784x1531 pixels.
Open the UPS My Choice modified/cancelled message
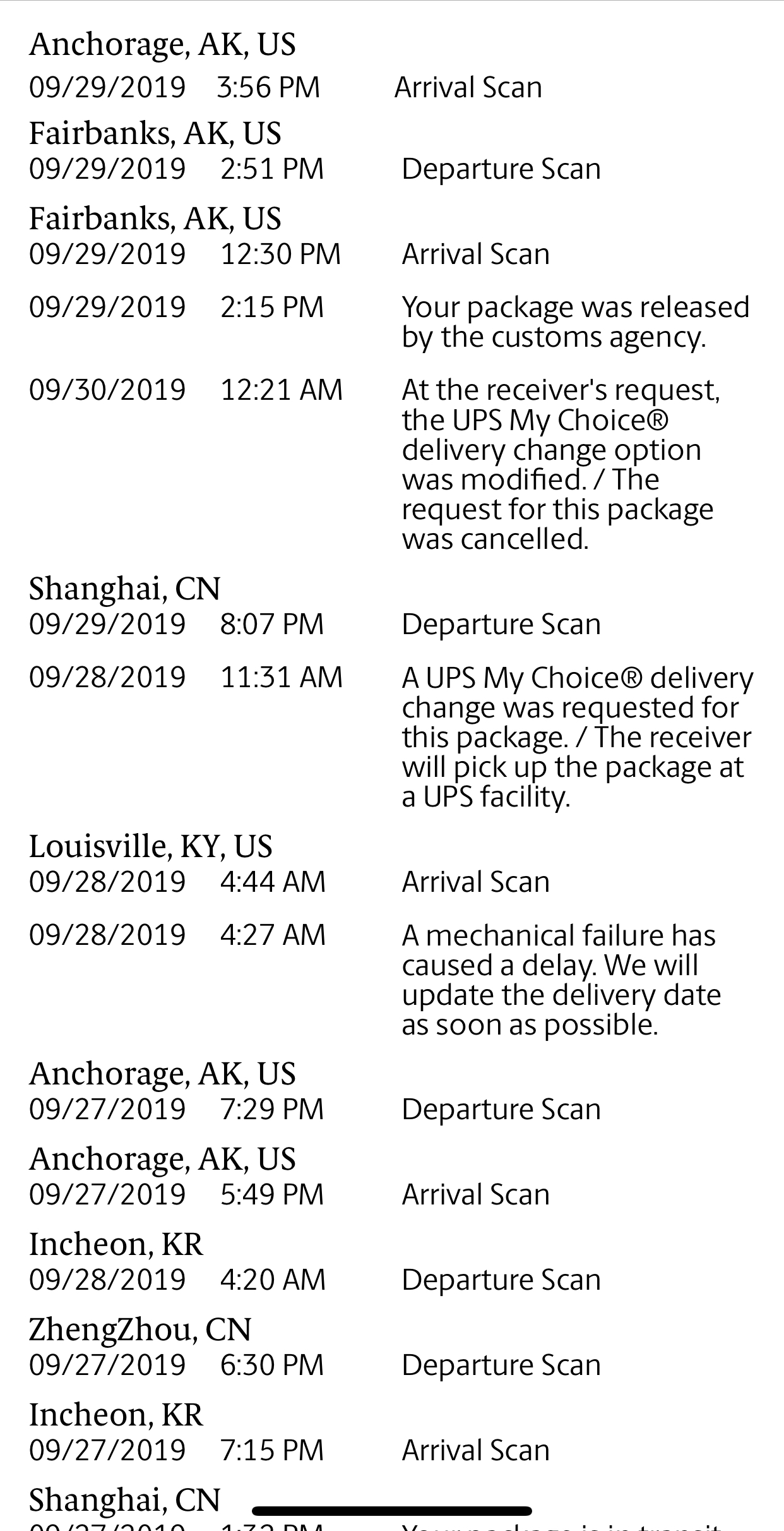561,464
